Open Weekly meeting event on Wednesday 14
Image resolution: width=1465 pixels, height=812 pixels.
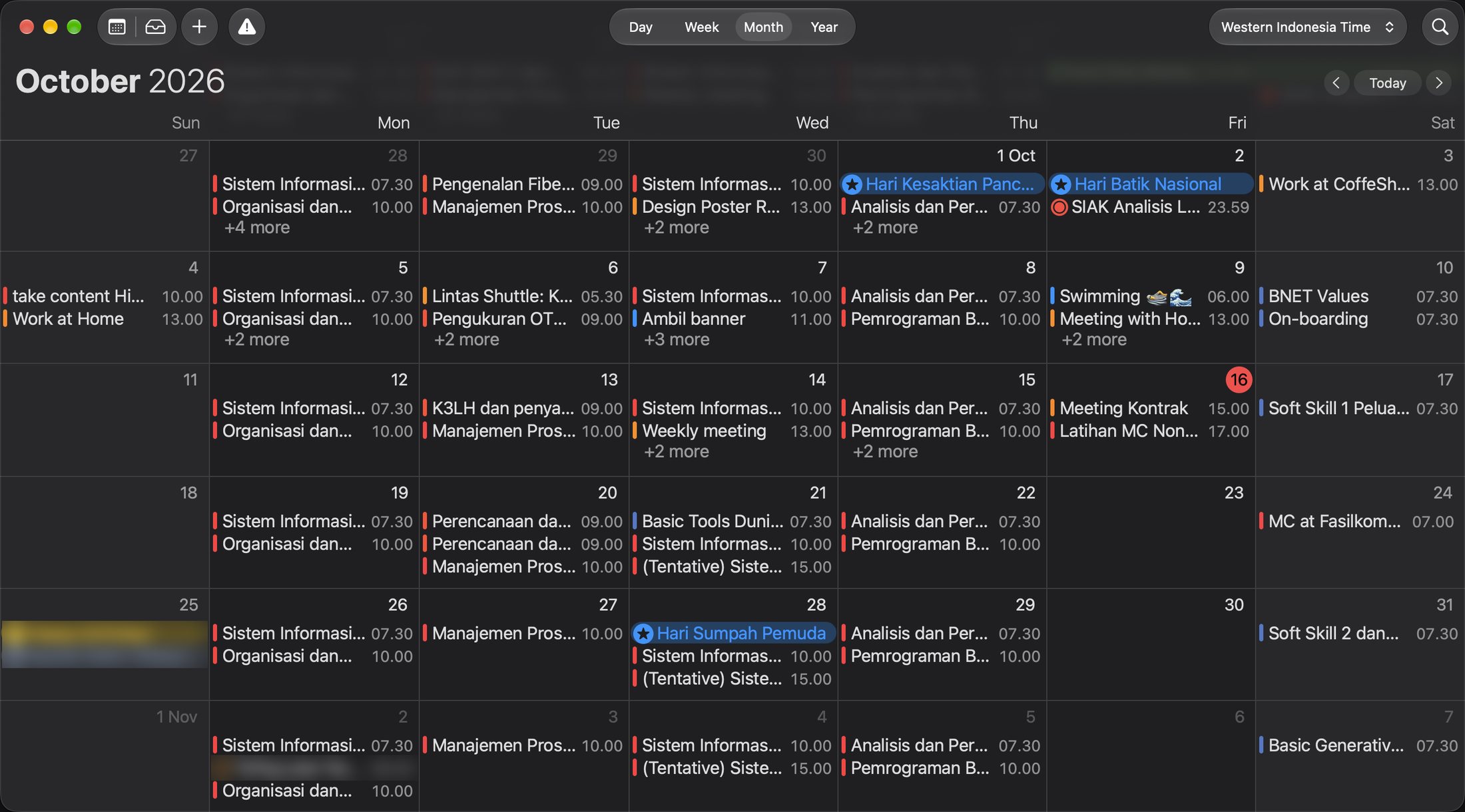click(732, 431)
